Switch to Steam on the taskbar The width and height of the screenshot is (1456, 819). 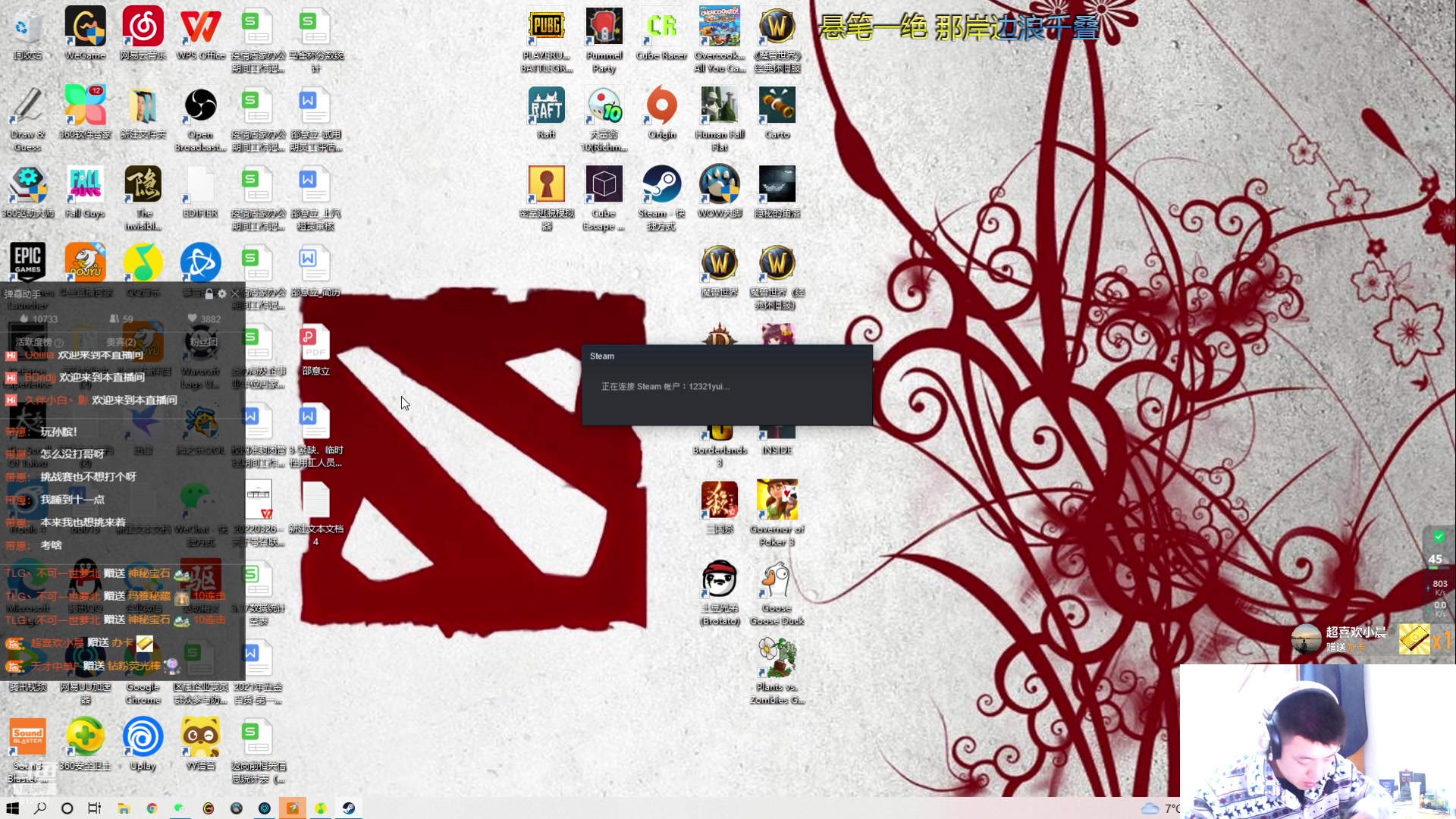tap(349, 808)
